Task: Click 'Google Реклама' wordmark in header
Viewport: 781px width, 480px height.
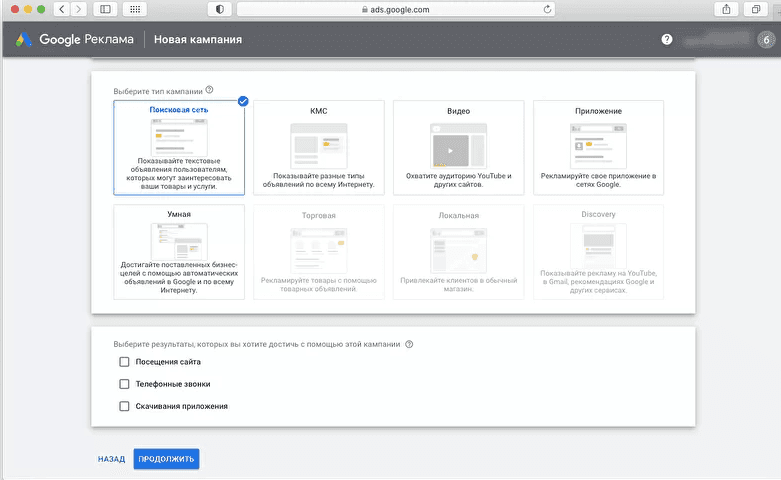Action: tap(86, 39)
